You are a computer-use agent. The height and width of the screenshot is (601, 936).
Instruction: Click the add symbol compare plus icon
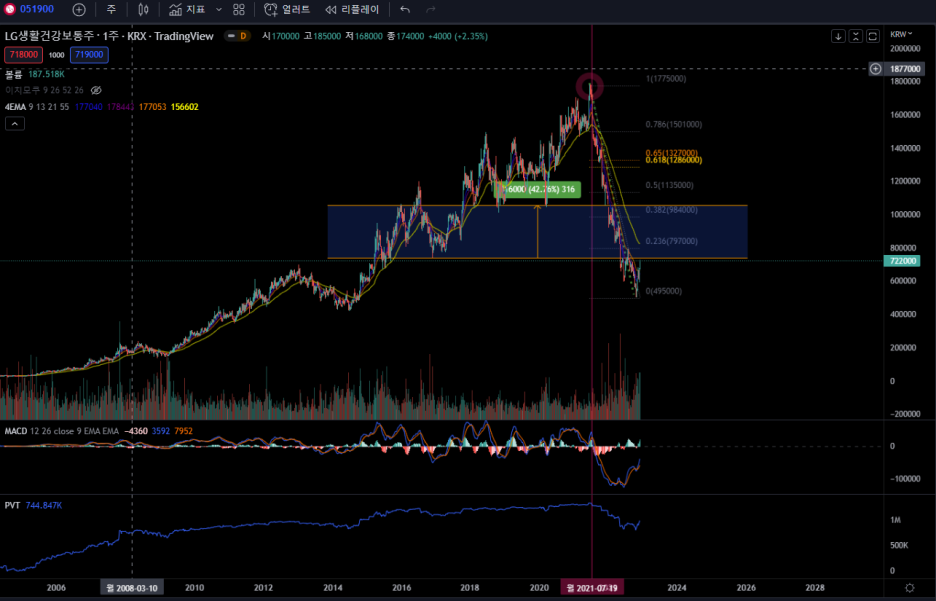79,9
